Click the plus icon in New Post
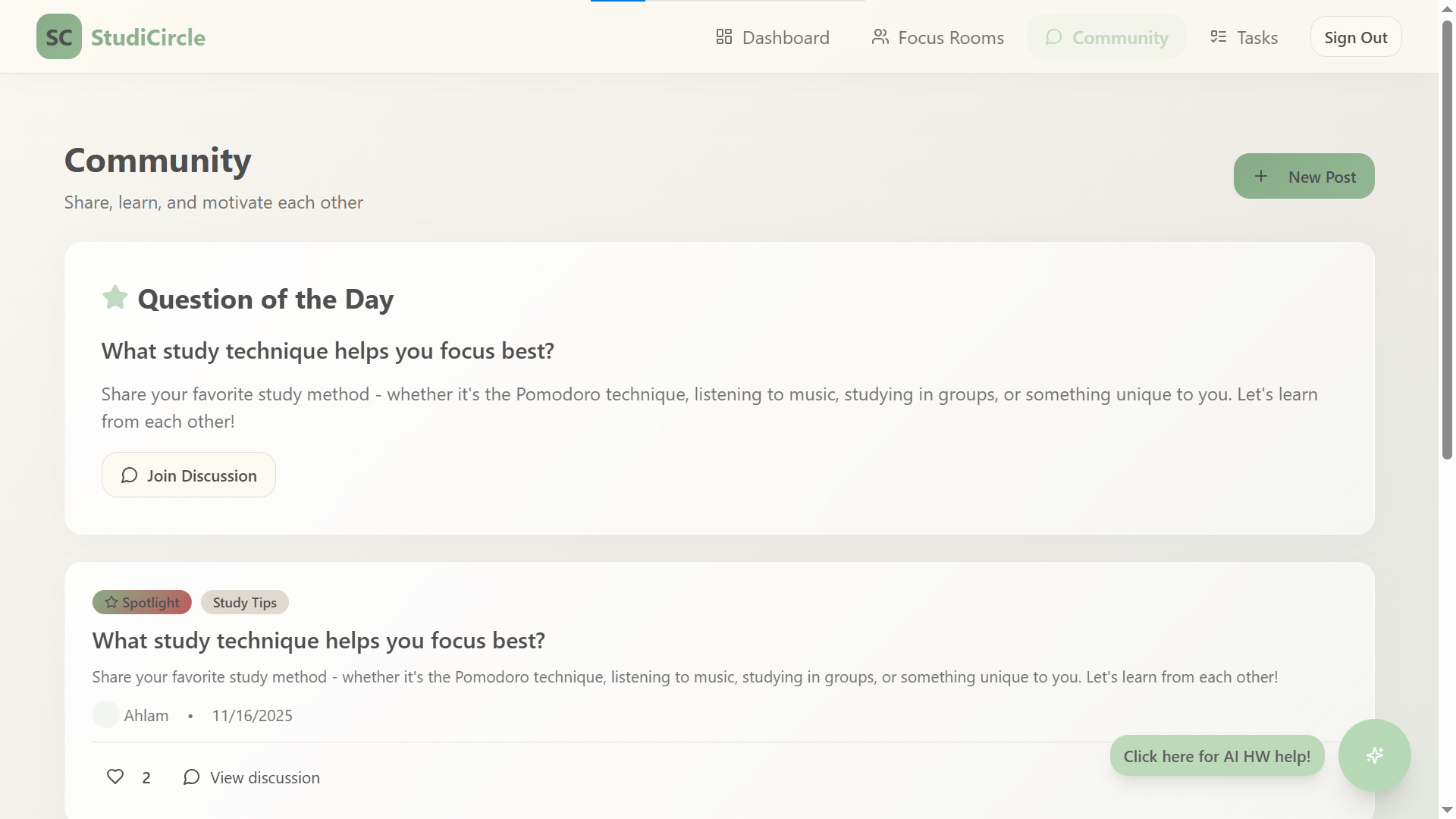Screen dimensions: 1456x819 (1261, 177)
